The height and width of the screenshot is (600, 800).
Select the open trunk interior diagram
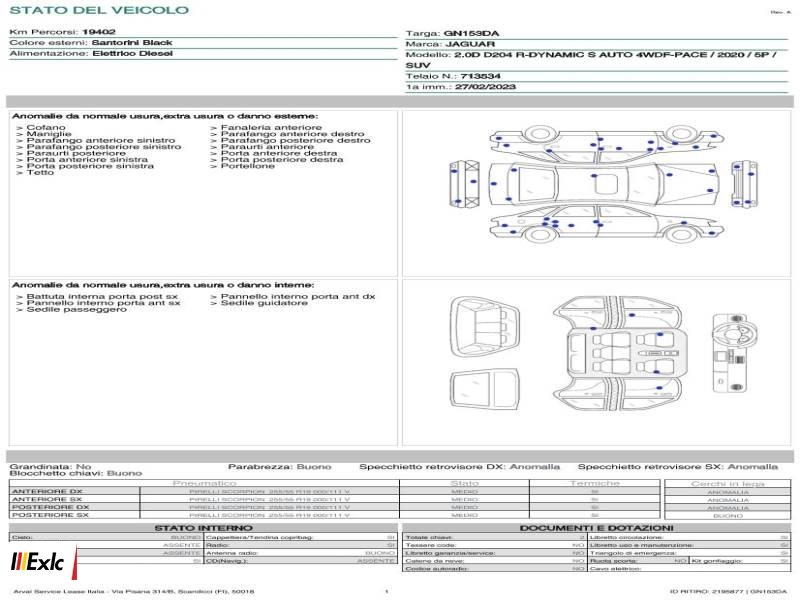click(x=485, y=327)
